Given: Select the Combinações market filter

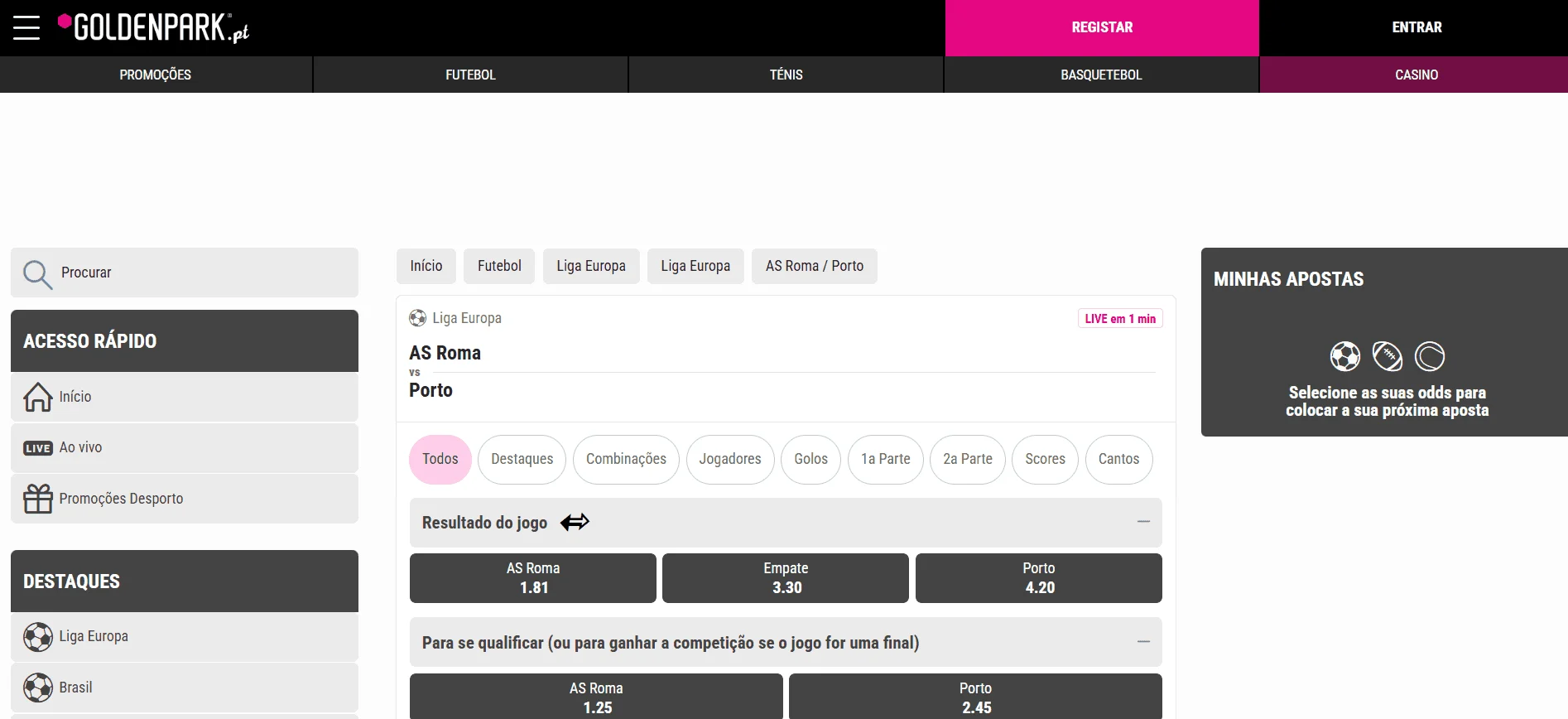Looking at the screenshot, I should 626,460.
